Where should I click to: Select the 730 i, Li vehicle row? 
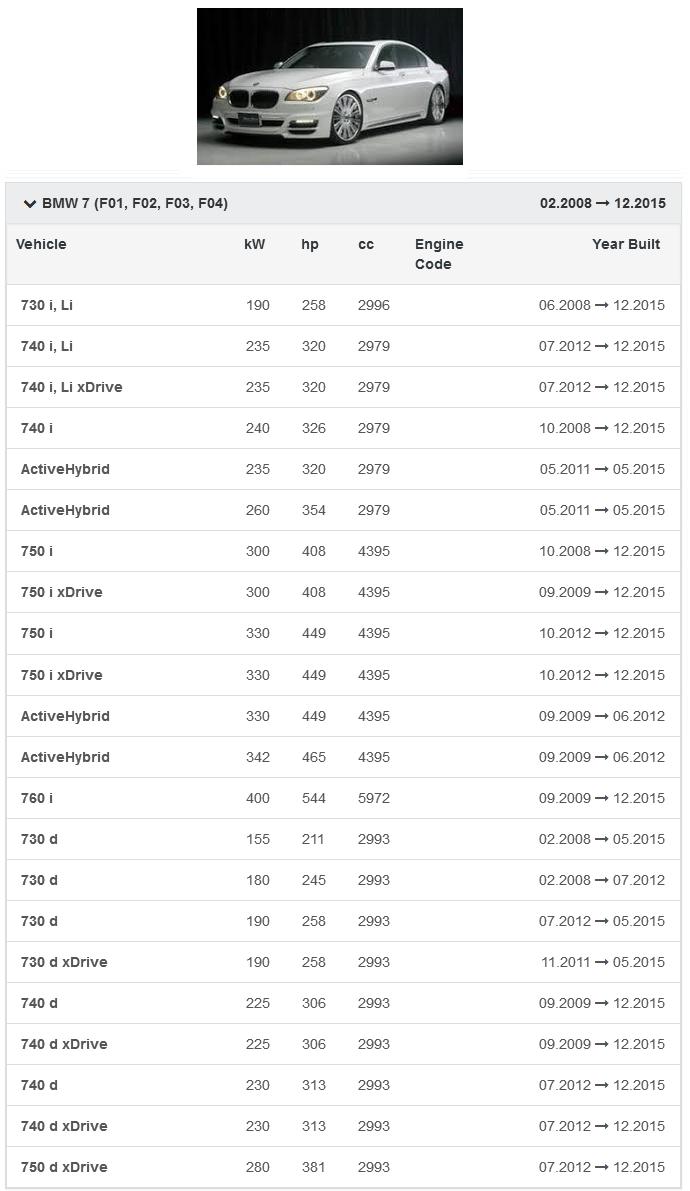coord(47,305)
